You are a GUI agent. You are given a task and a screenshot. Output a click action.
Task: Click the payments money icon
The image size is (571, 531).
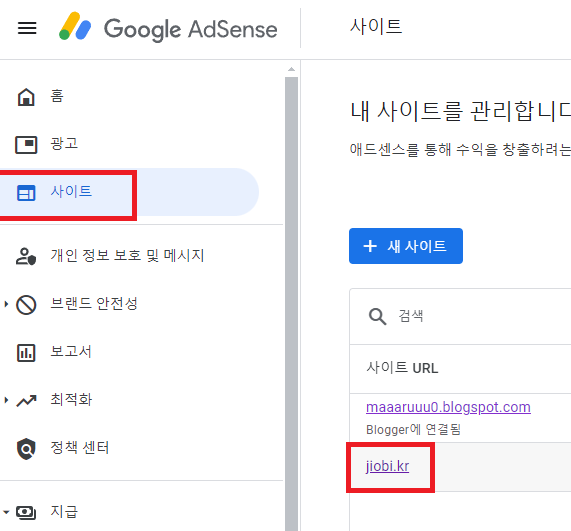(26, 512)
